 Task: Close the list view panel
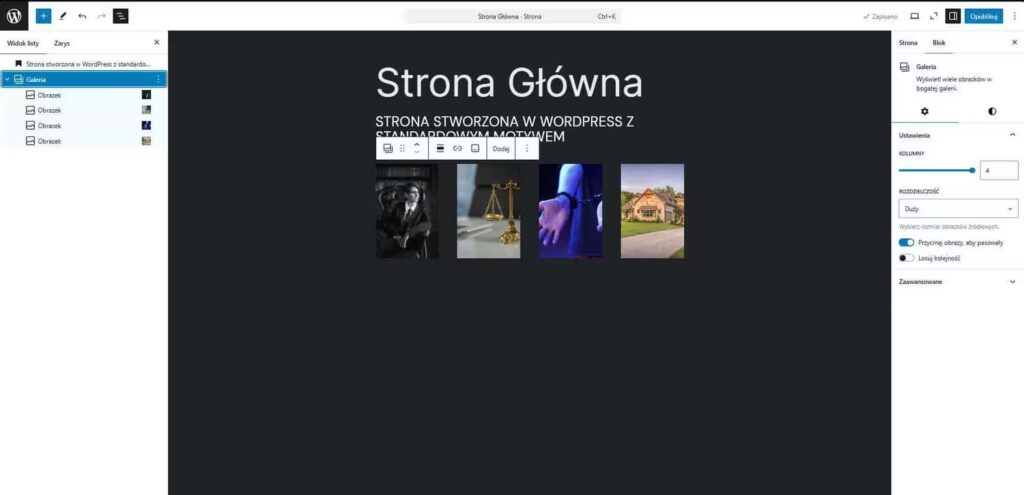point(156,42)
